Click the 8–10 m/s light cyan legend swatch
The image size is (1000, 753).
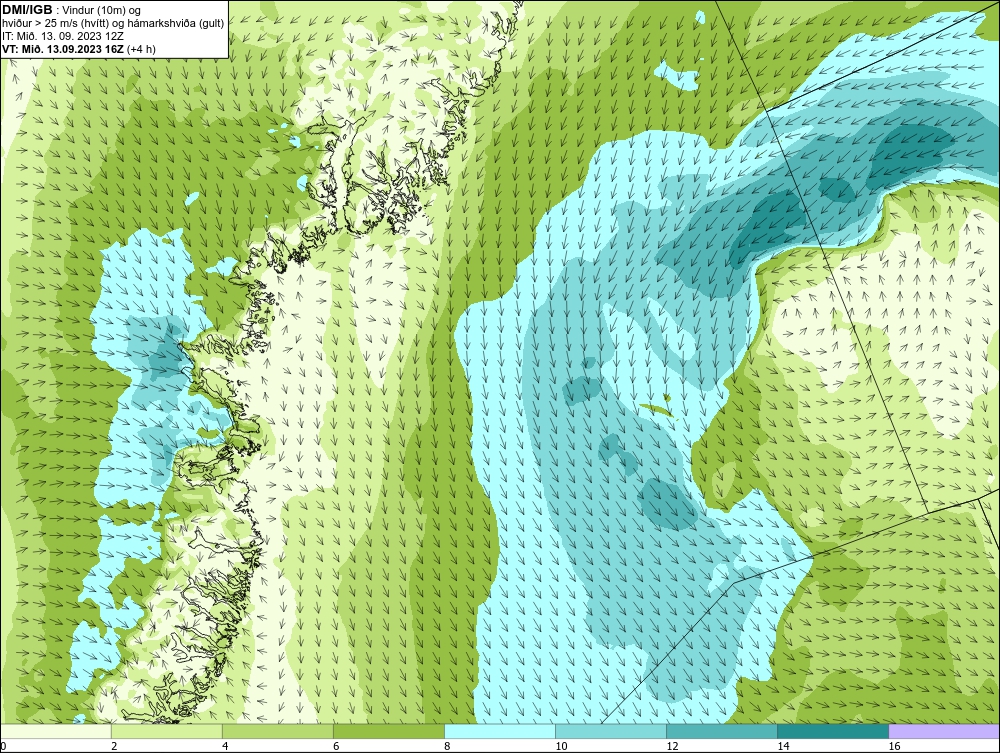(x=499, y=731)
